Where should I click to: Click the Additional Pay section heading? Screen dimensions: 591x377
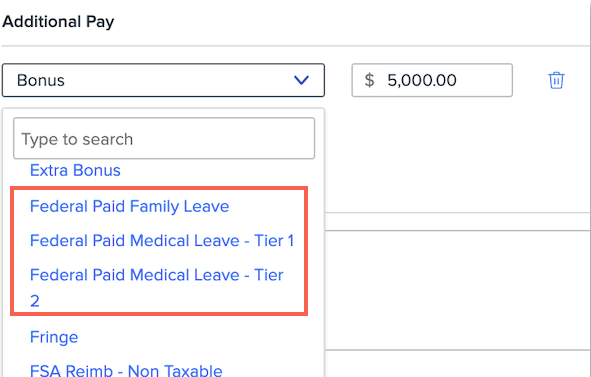pos(58,21)
